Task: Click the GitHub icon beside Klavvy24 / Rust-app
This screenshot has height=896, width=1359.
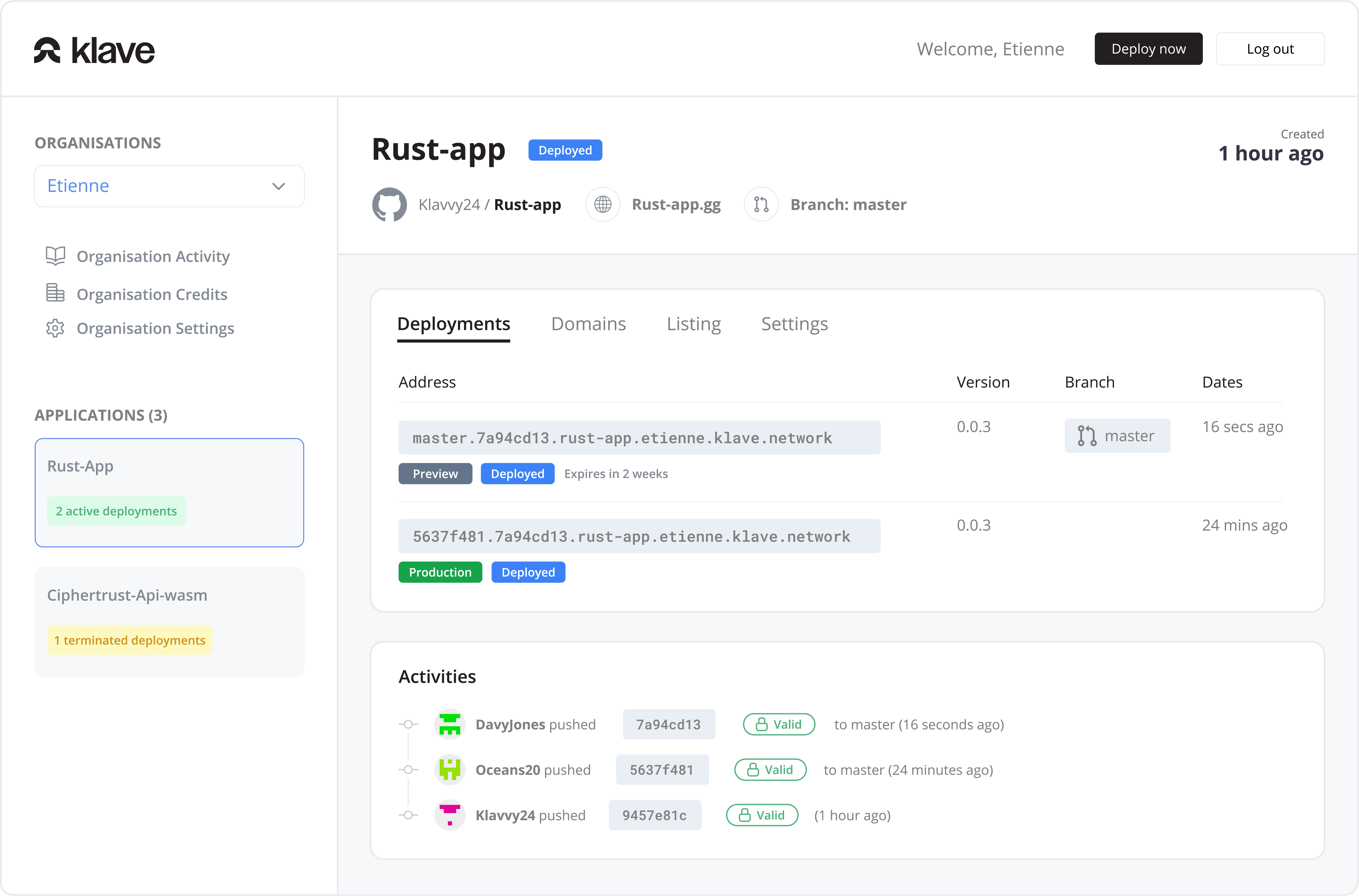Action: 389,204
